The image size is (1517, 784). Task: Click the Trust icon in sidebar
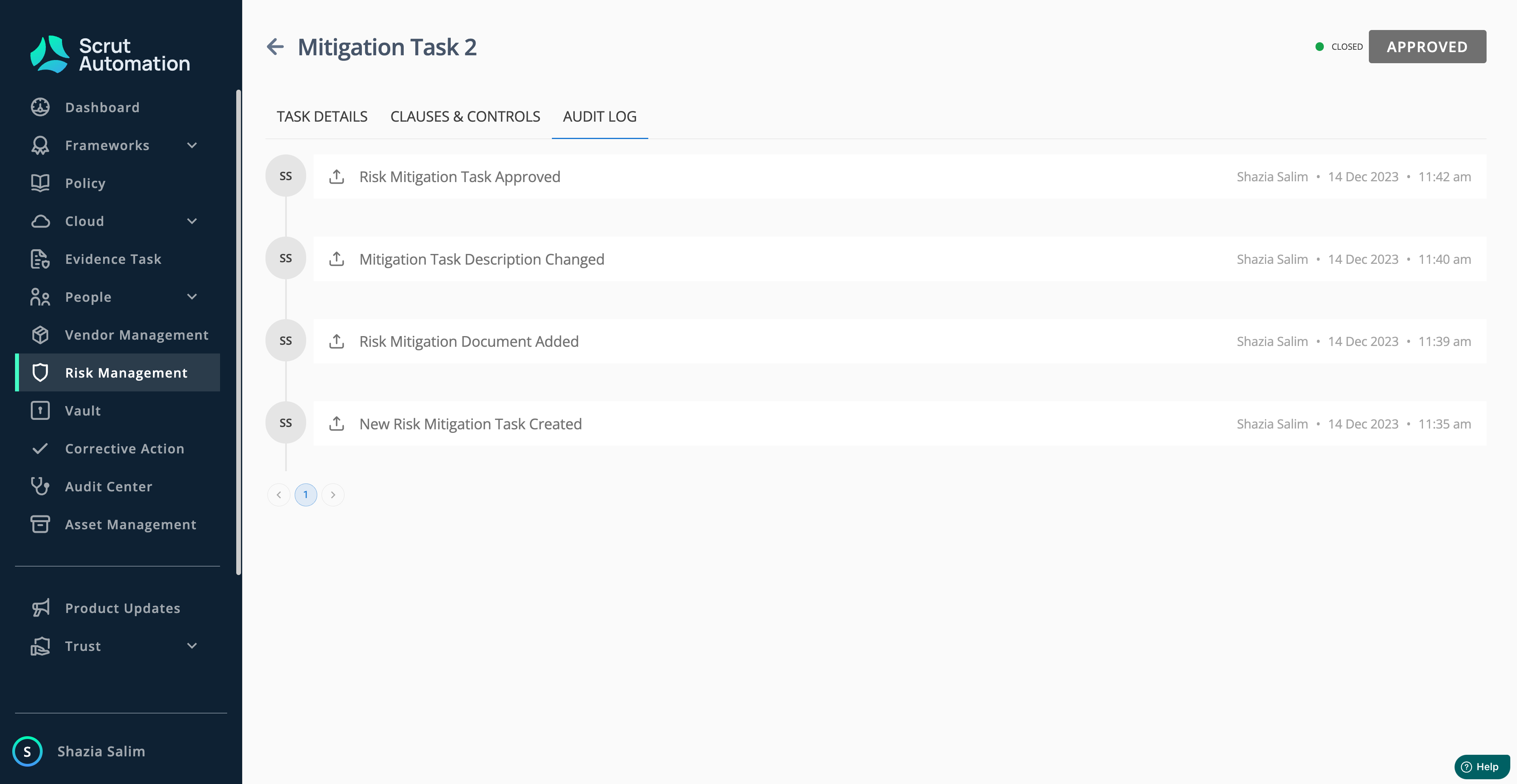pos(40,646)
